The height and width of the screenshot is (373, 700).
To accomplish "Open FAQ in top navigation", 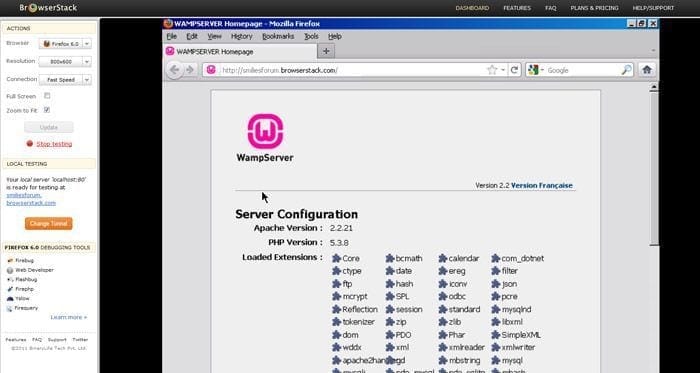I will 550,8.
